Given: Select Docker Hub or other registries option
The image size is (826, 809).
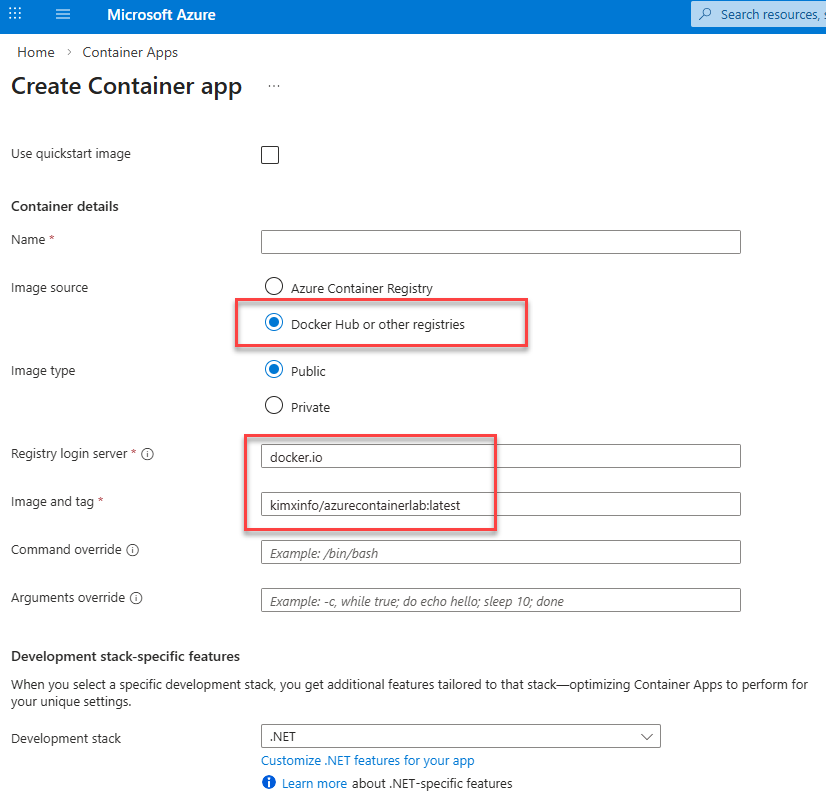Looking at the screenshot, I should click(x=274, y=322).
